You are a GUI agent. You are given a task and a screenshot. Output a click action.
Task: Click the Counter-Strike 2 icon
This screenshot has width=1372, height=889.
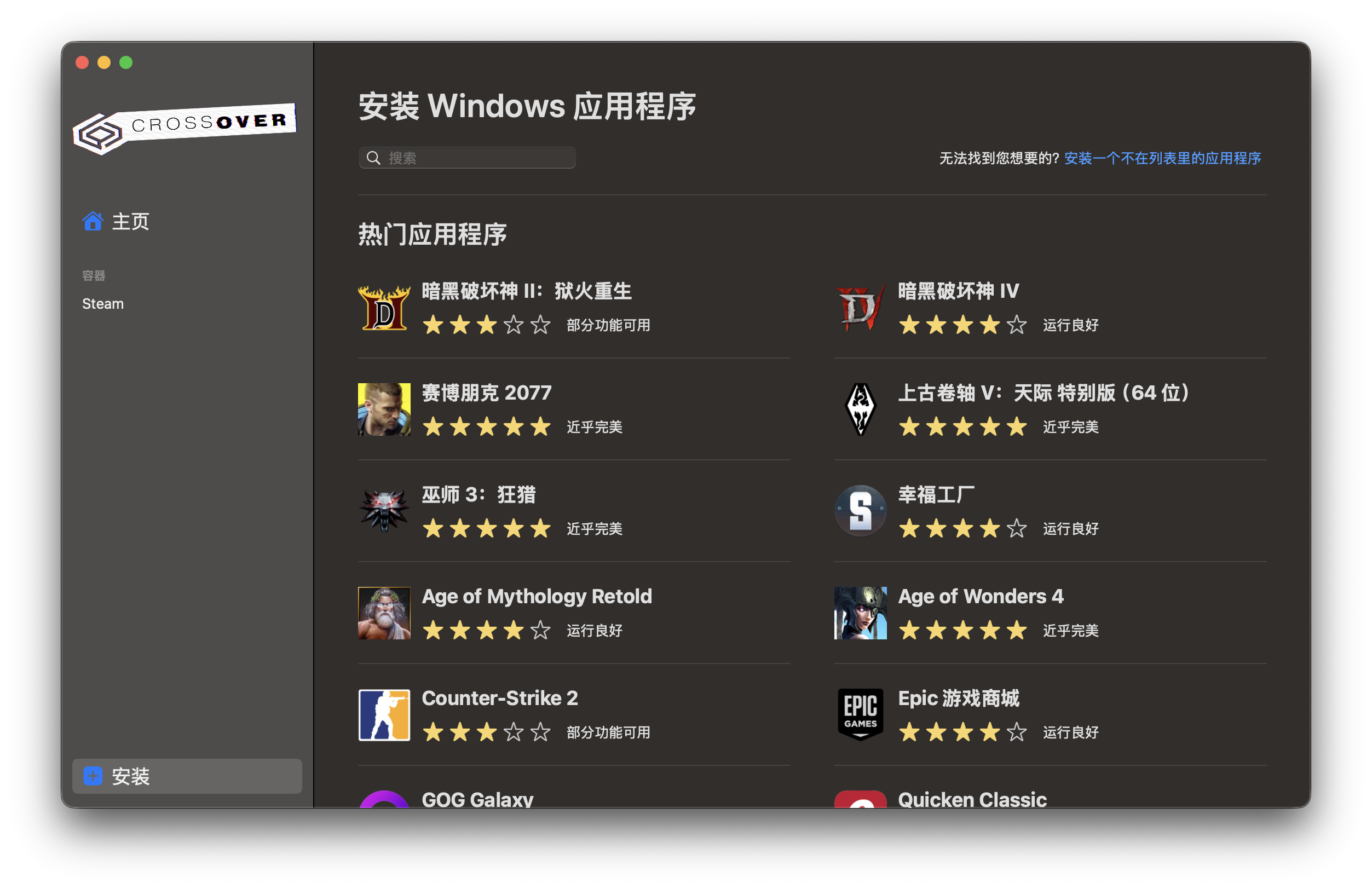pos(384,715)
